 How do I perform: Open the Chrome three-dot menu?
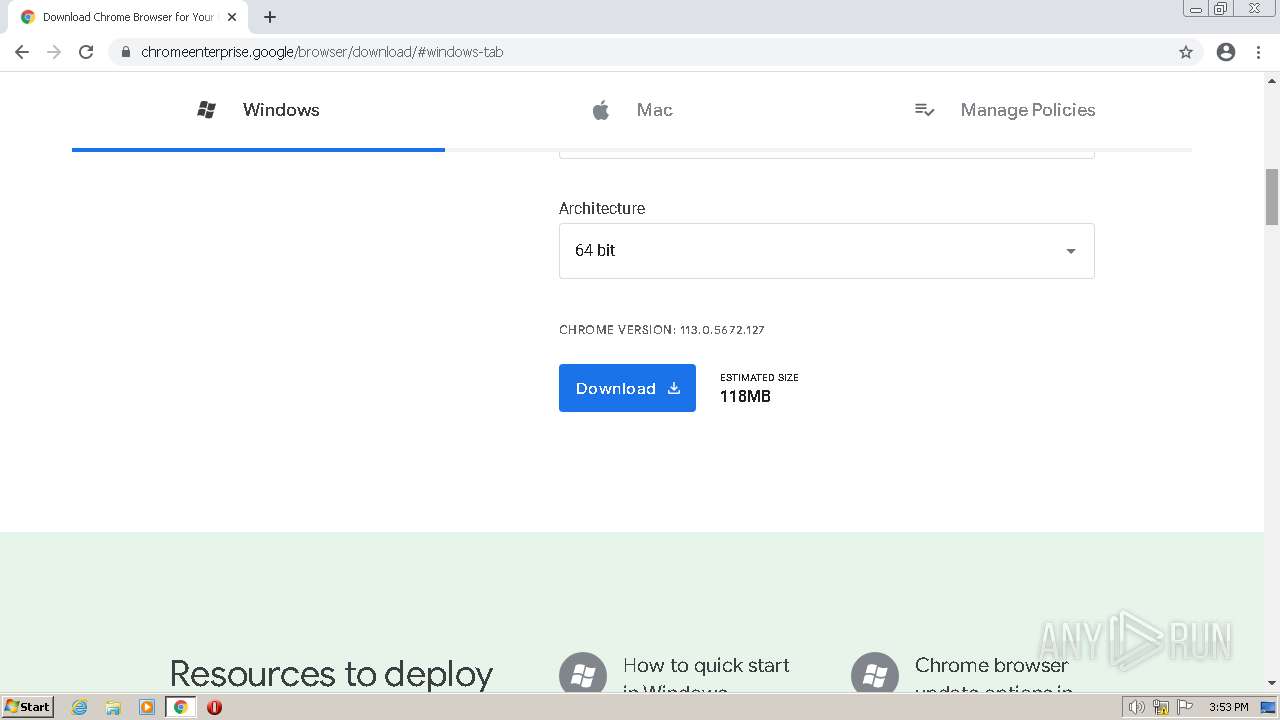point(1258,52)
